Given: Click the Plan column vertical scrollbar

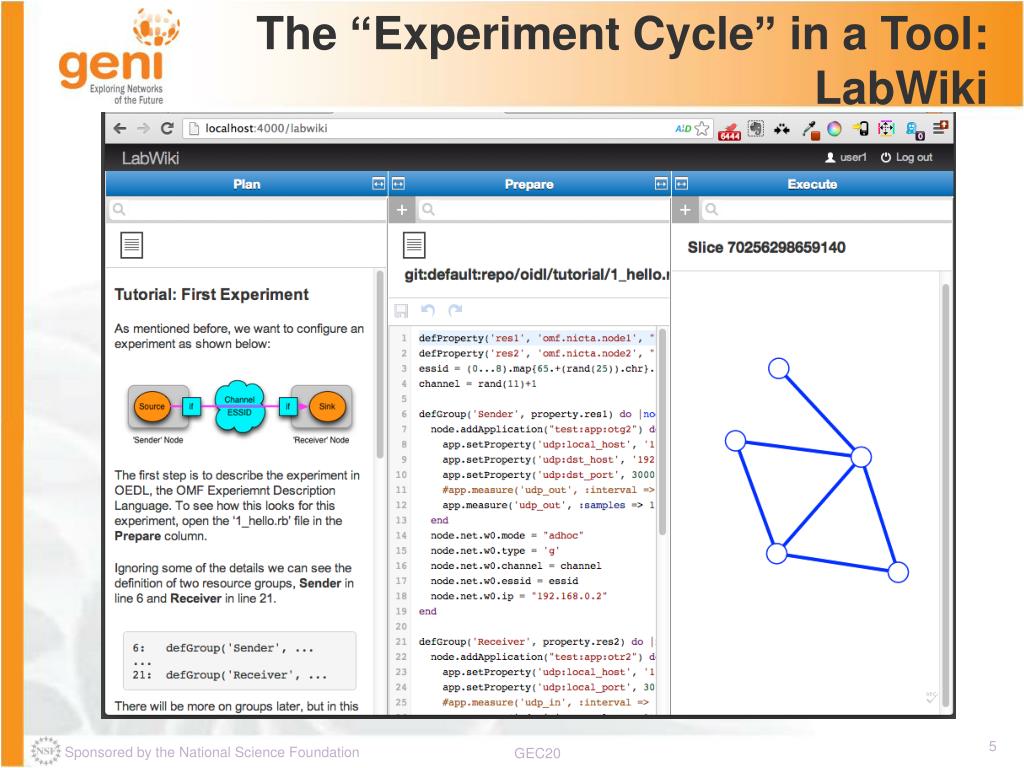Looking at the screenshot, I should click(x=380, y=364).
